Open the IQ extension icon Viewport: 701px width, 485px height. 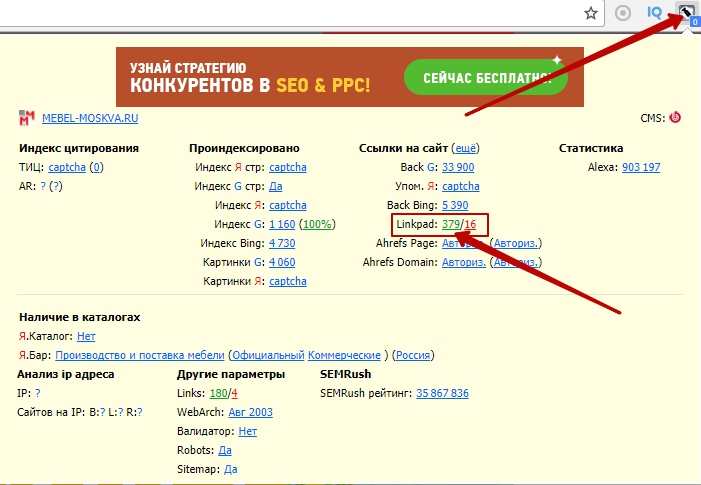(x=655, y=12)
